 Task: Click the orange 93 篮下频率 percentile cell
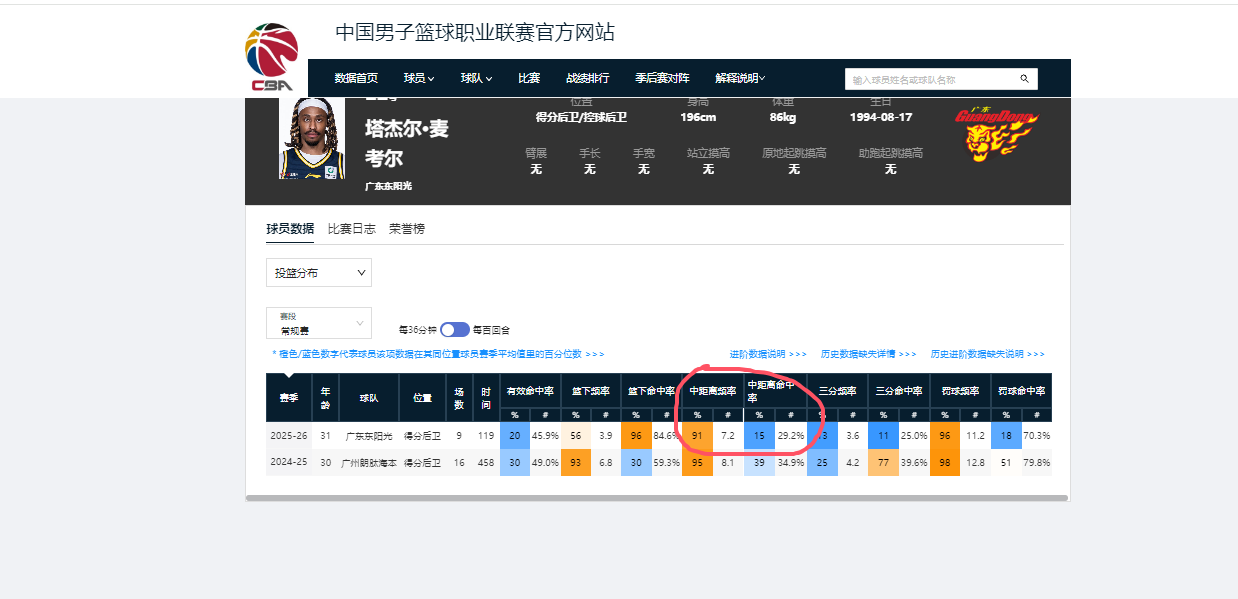(576, 463)
